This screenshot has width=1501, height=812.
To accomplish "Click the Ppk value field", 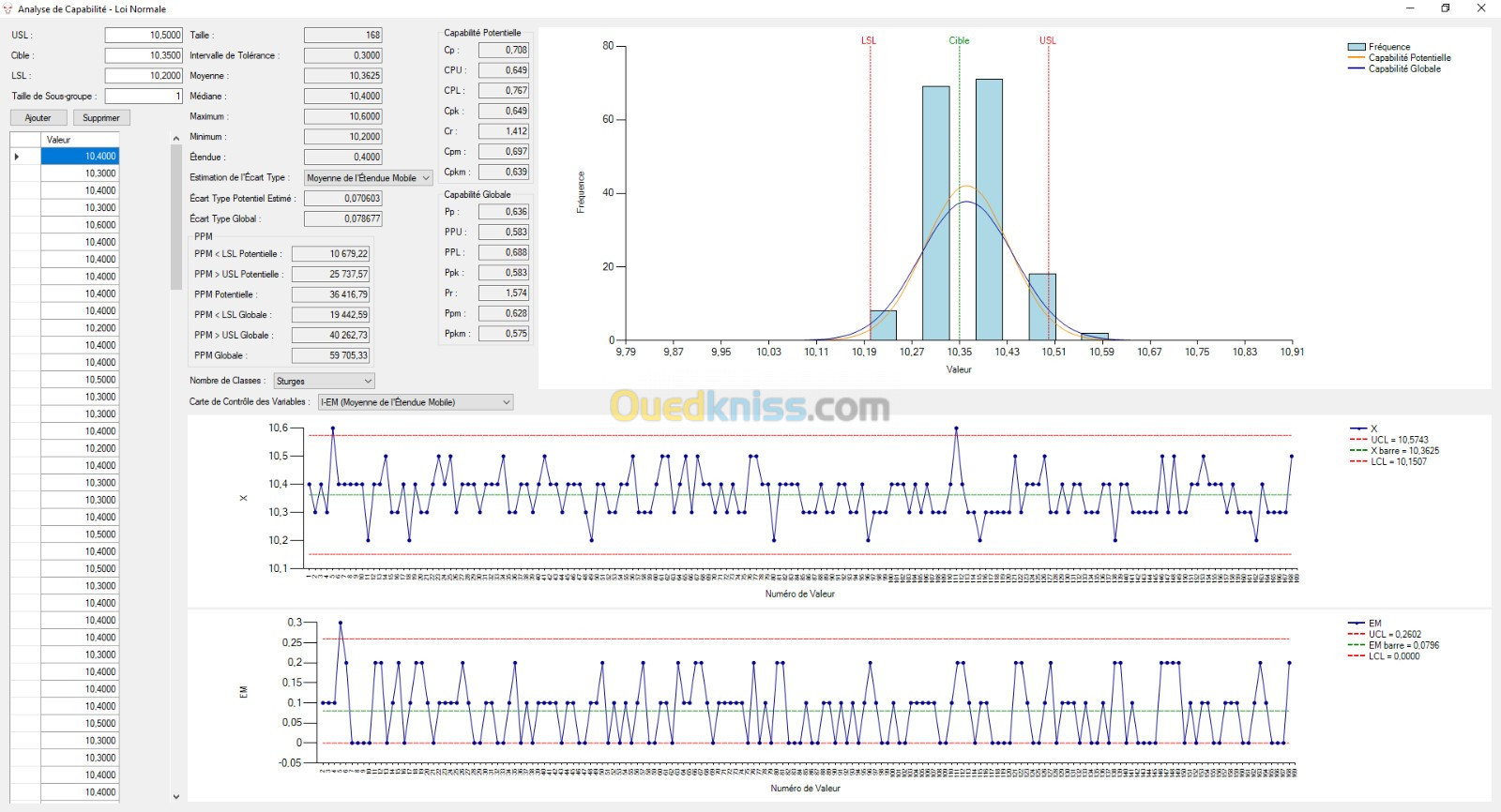I will pyautogui.click(x=504, y=273).
